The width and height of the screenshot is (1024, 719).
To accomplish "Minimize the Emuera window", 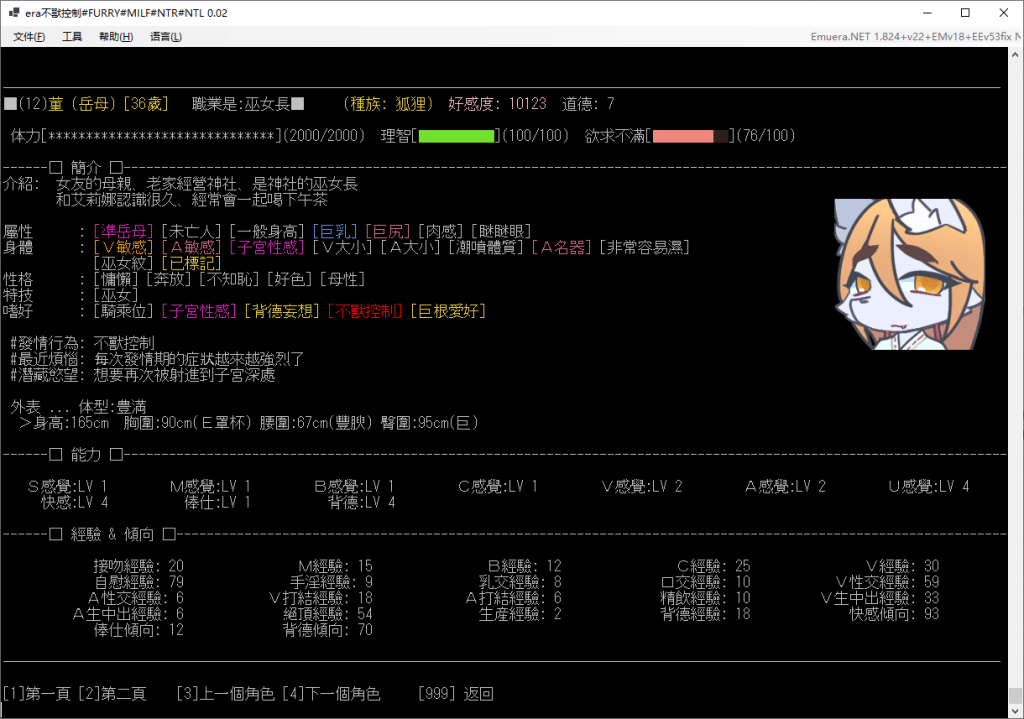I will [x=927, y=13].
